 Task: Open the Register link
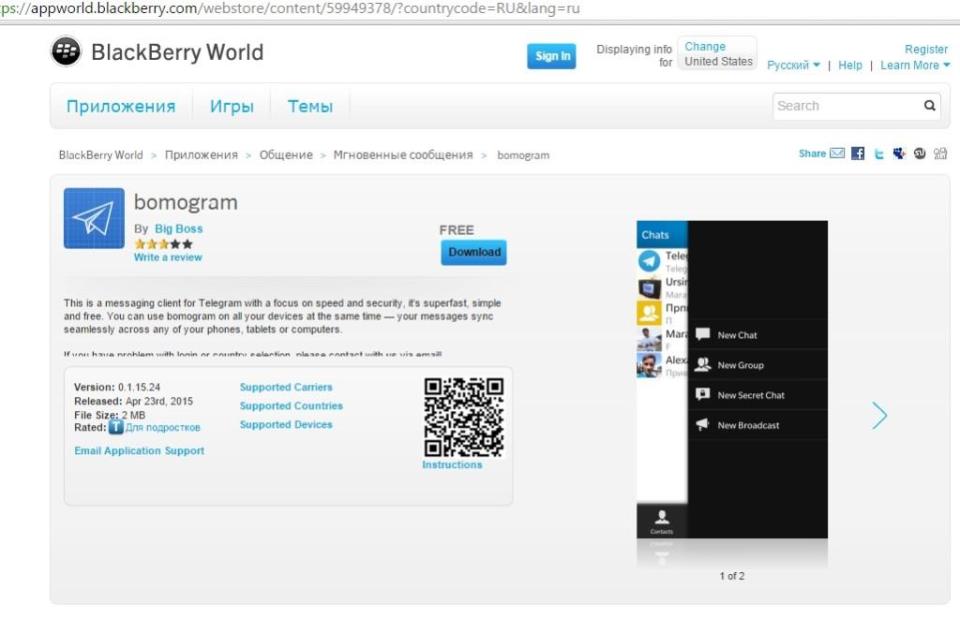tap(926, 49)
